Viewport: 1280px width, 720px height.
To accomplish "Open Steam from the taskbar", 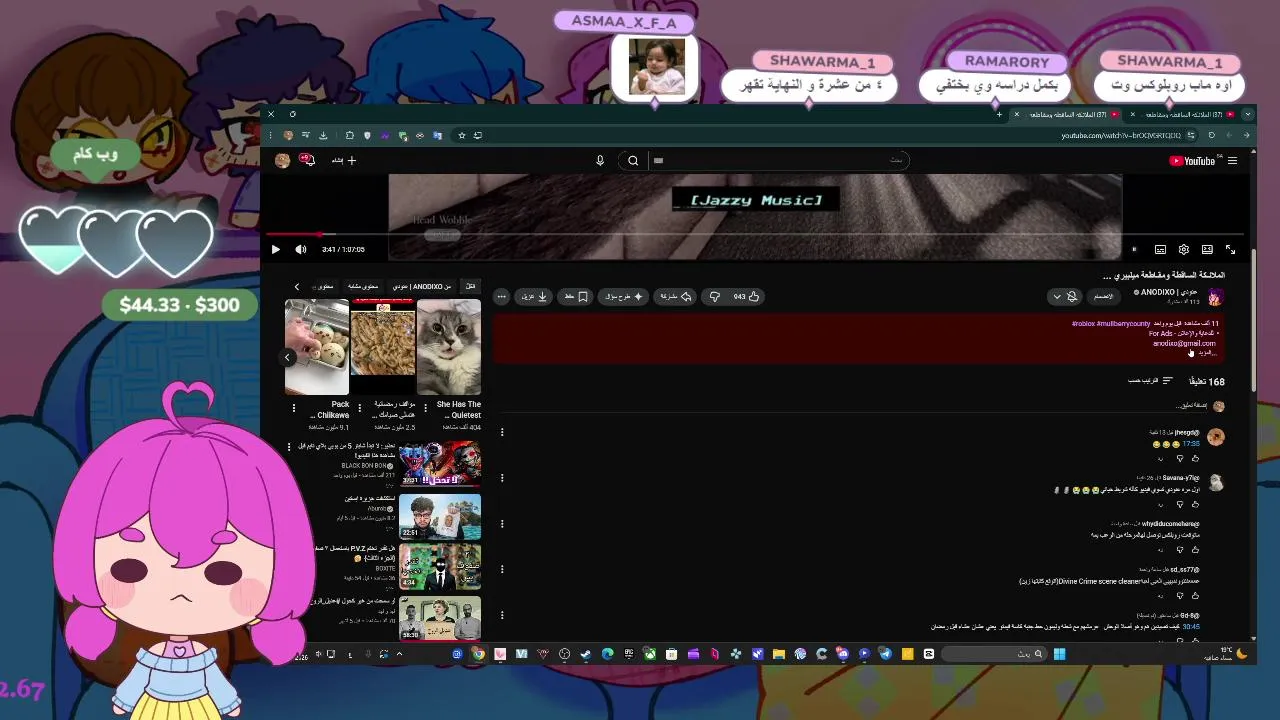I will click(586, 654).
